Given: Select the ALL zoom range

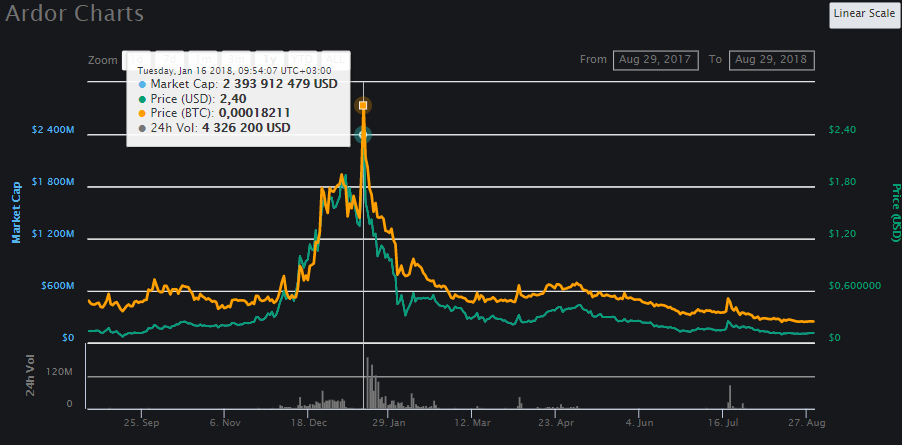Looking at the screenshot, I should [335, 59].
